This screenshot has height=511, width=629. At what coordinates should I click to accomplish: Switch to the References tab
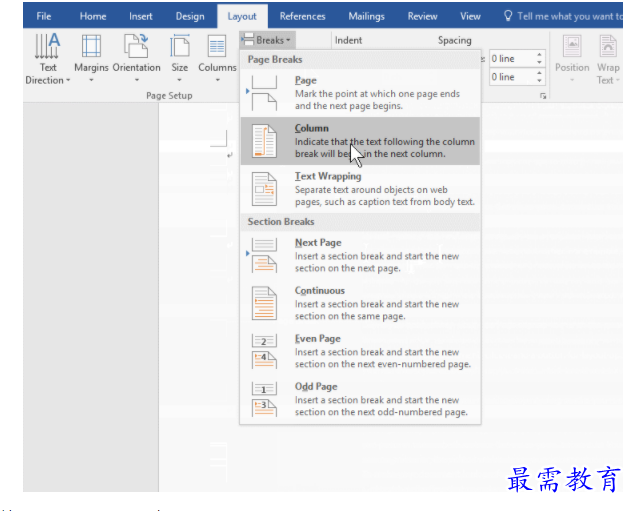coord(302,16)
